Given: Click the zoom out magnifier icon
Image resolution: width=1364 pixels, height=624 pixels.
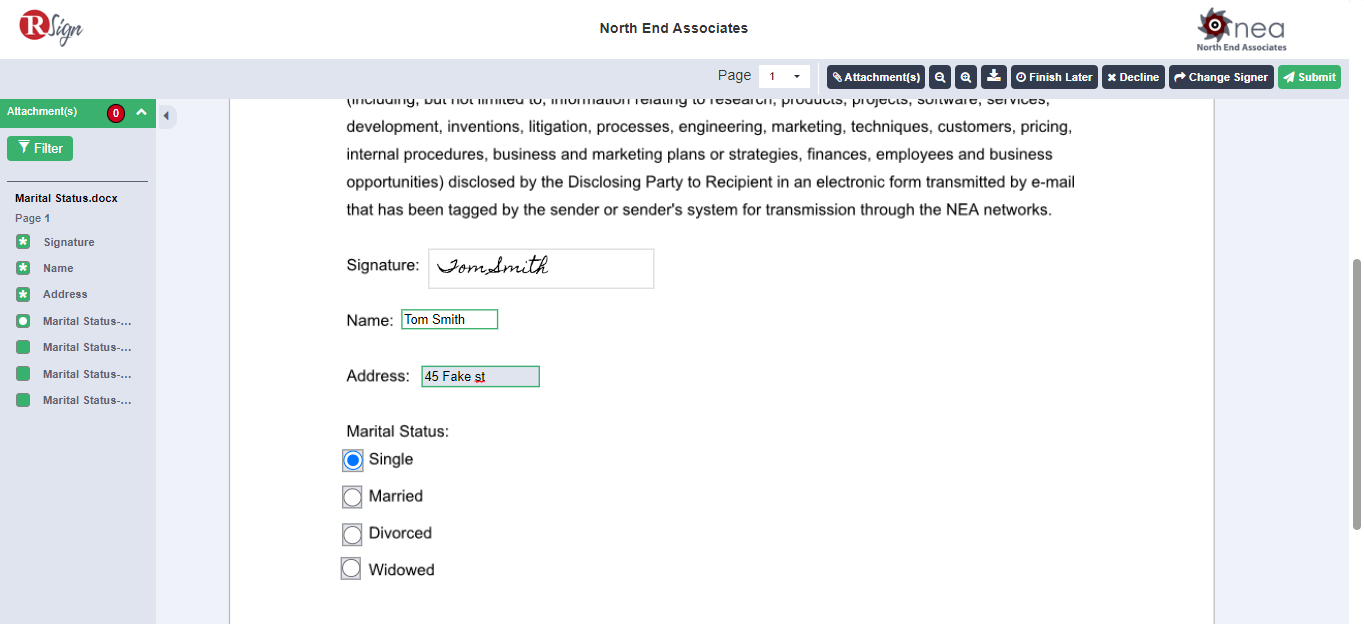Looking at the screenshot, I should point(940,77).
